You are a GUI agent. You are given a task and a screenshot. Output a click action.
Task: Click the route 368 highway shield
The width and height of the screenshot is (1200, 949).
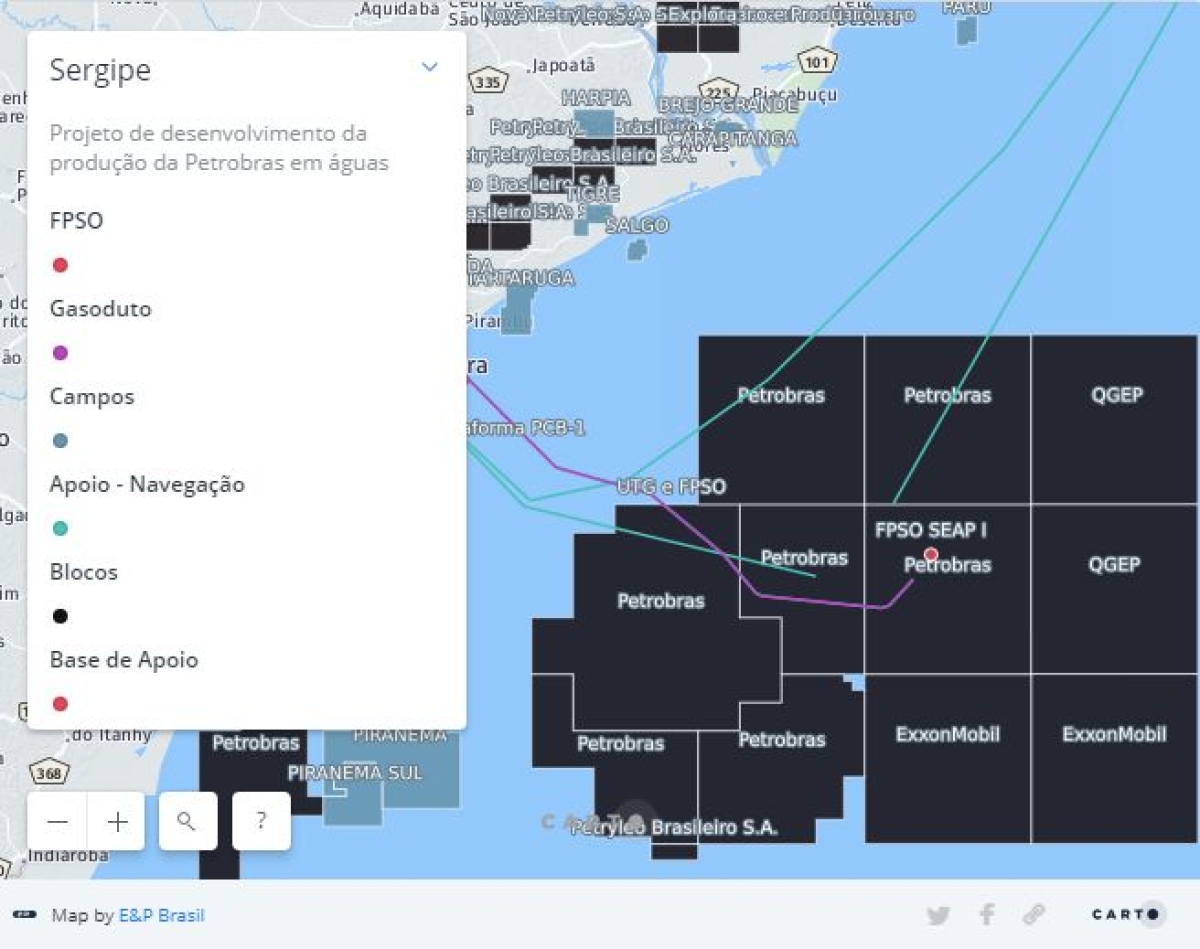pyautogui.click(x=48, y=773)
